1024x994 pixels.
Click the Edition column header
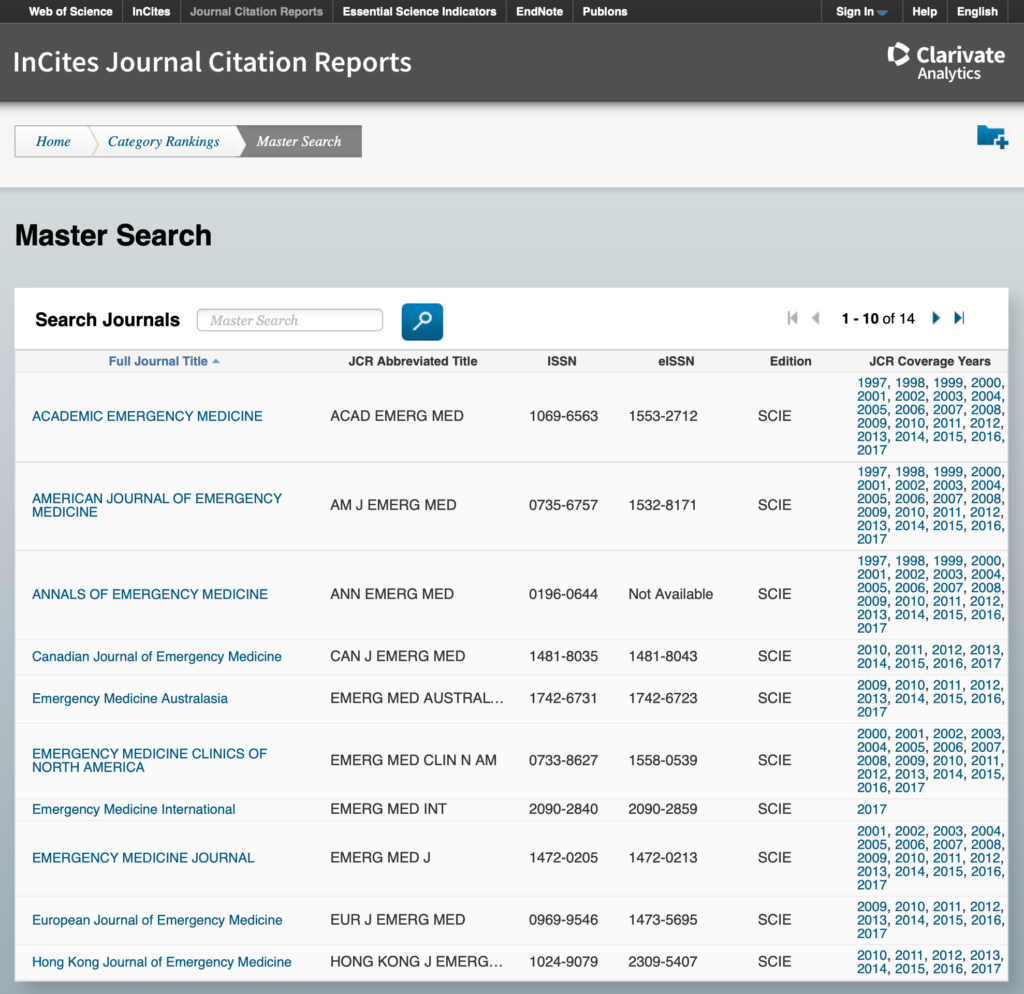coord(790,361)
